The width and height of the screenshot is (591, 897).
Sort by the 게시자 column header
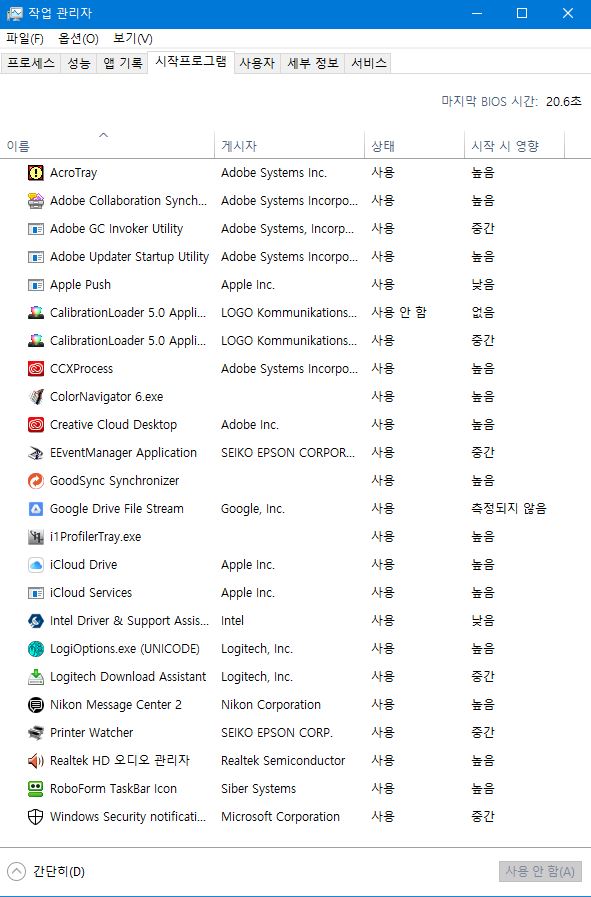(289, 146)
